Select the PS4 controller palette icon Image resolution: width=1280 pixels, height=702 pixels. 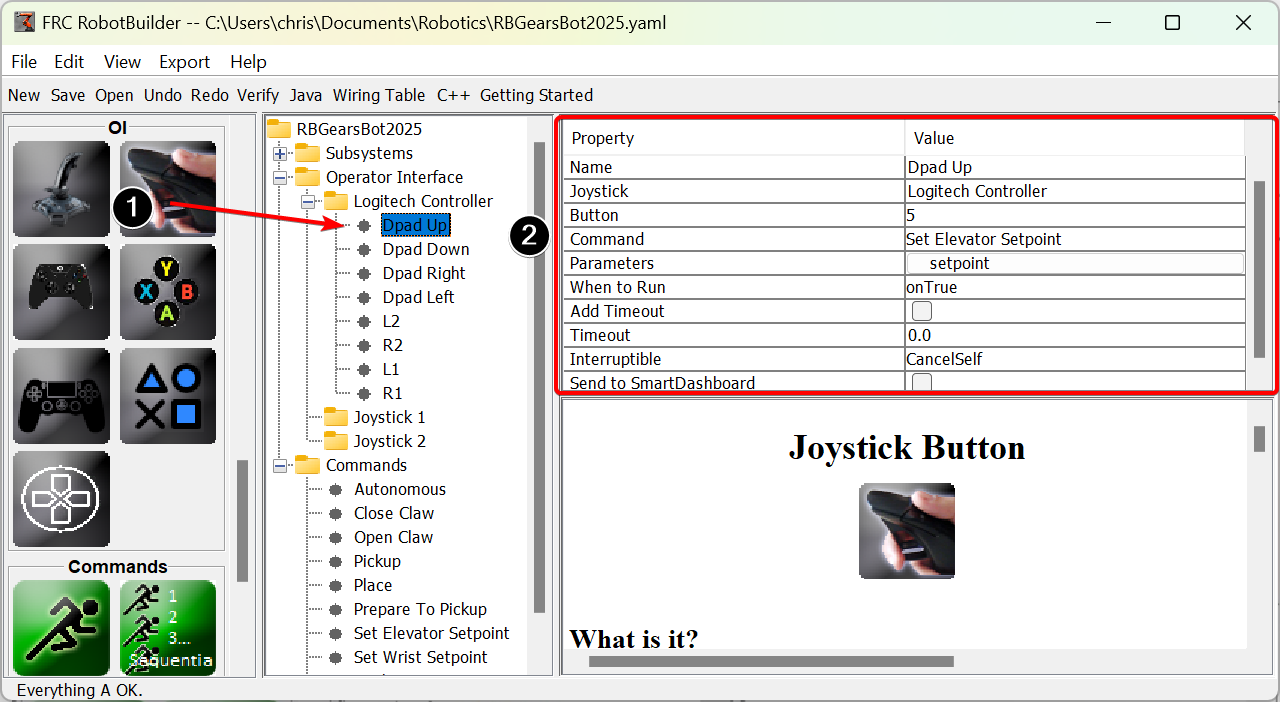pyautogui.click(x=62, y=396)
